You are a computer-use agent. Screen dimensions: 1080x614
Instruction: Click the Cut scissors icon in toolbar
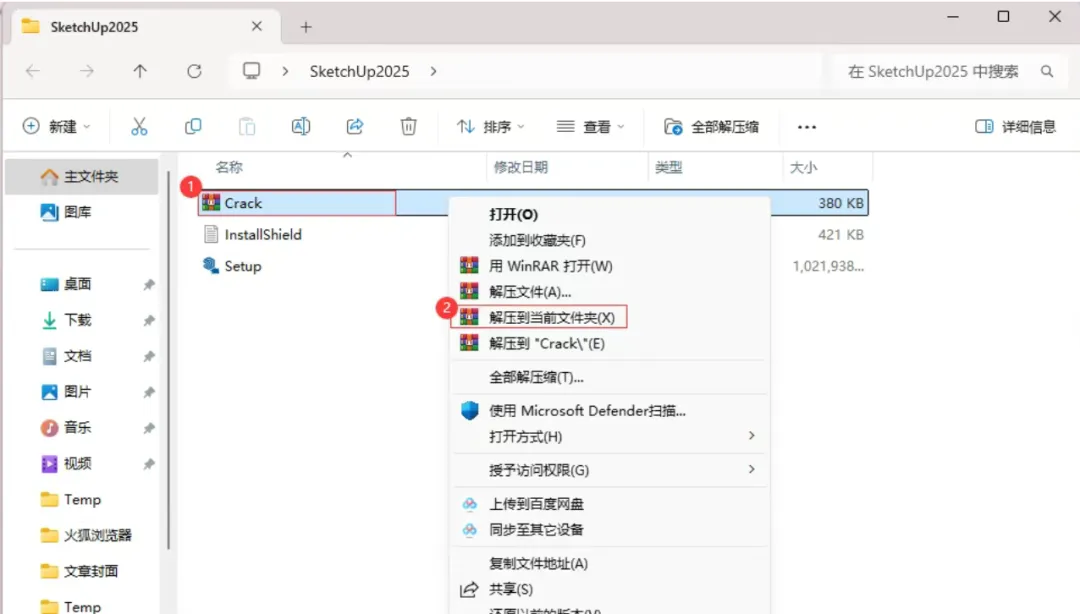139,126
